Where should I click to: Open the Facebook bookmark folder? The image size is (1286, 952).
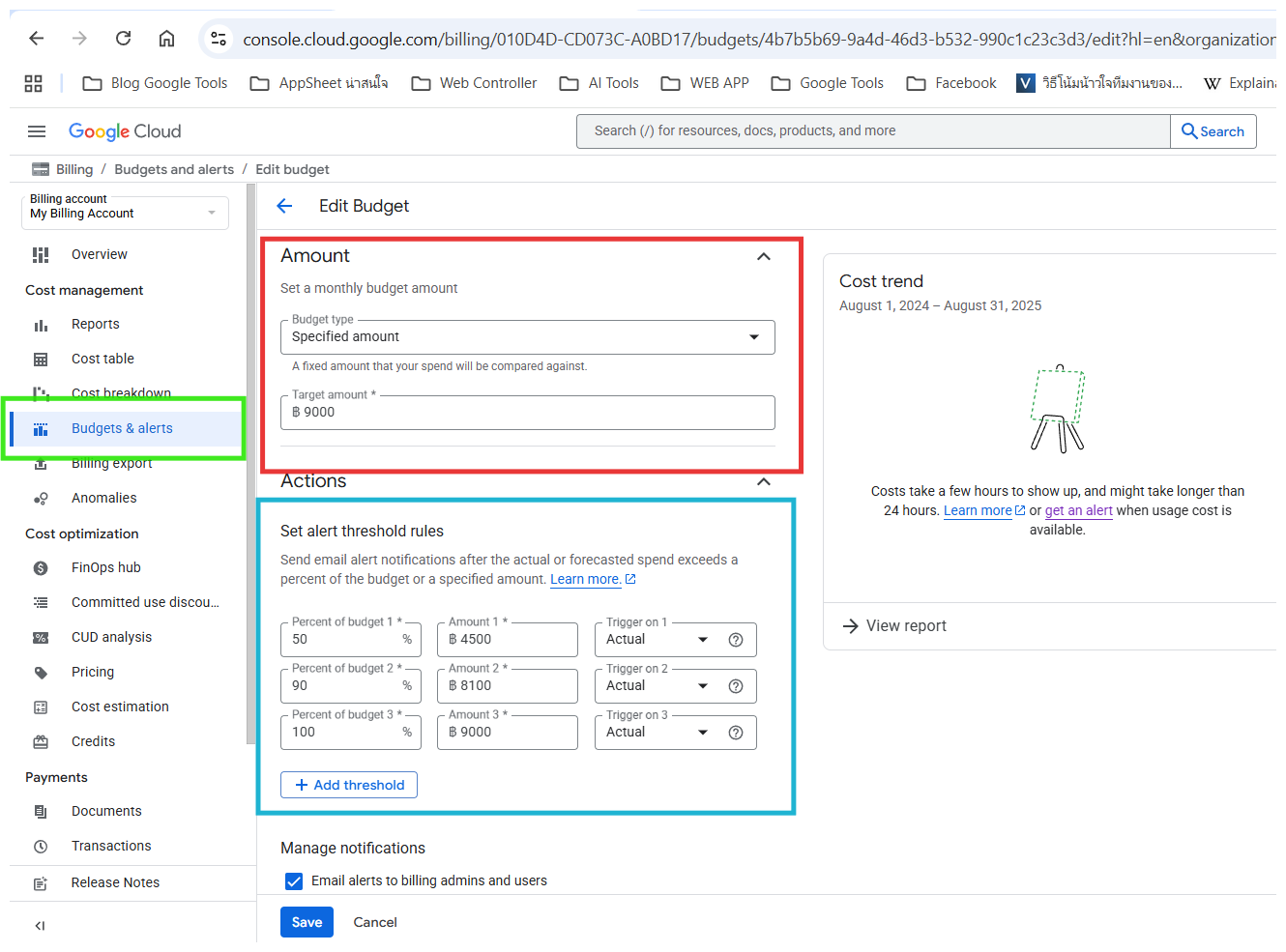[x=951, y=83]
